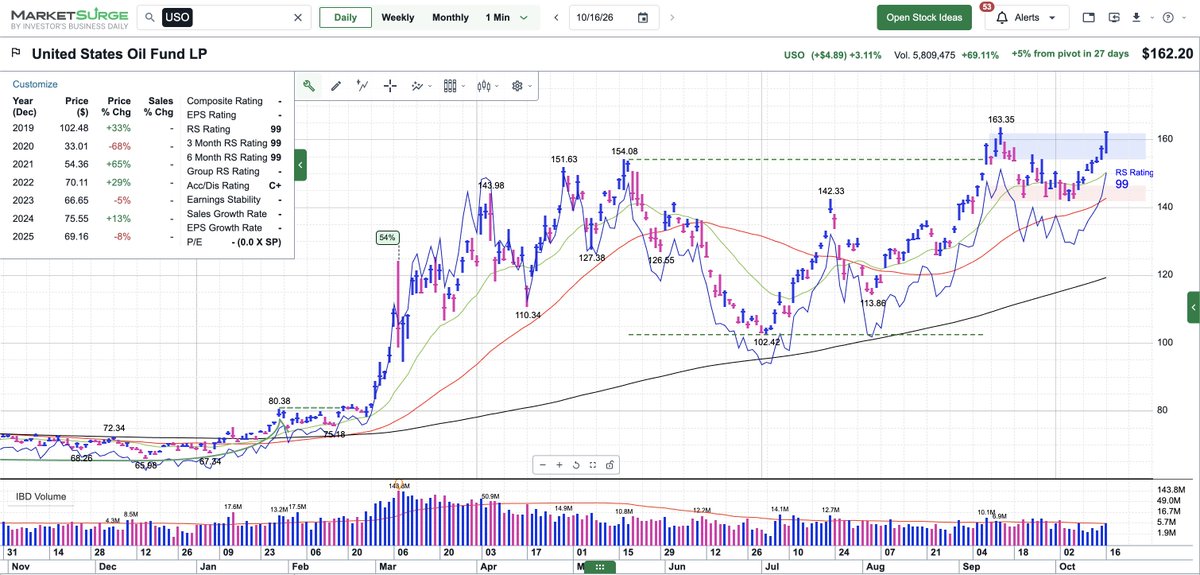Switch to the Weekly chart tab
Viewport: 1200px width, 575px height.
398,18
